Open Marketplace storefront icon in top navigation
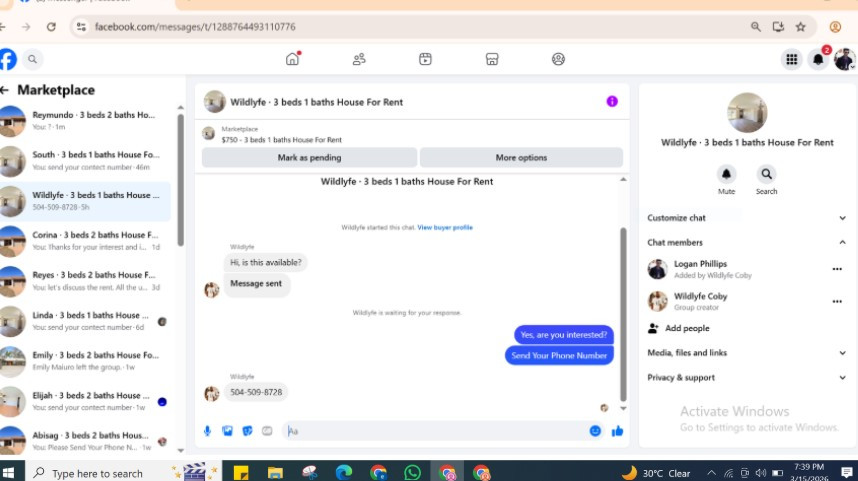Screen dimensions: 858x481 coord(492,59)
